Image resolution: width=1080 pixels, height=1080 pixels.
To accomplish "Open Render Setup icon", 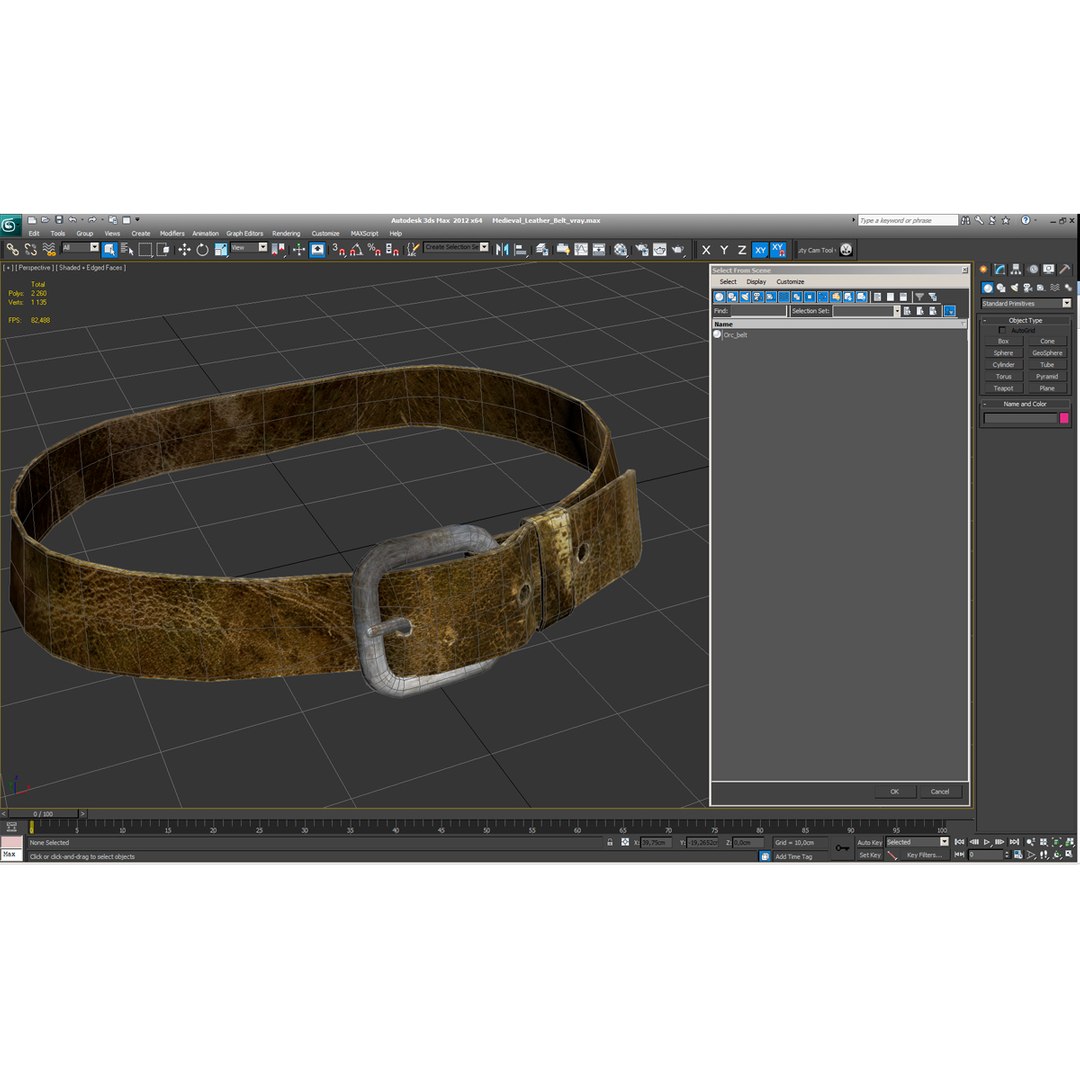I will (641, 249).
